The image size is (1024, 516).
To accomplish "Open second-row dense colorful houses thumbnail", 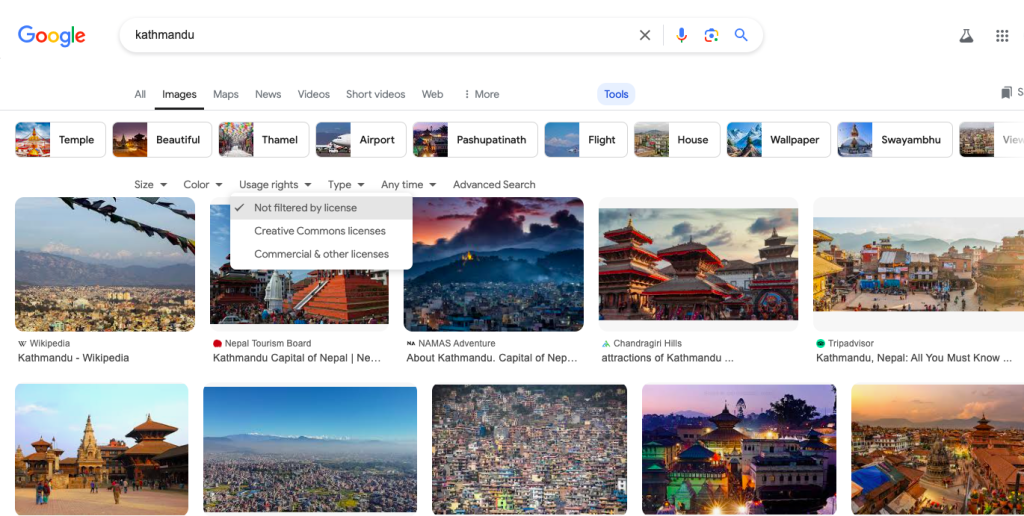I will 530,449.
